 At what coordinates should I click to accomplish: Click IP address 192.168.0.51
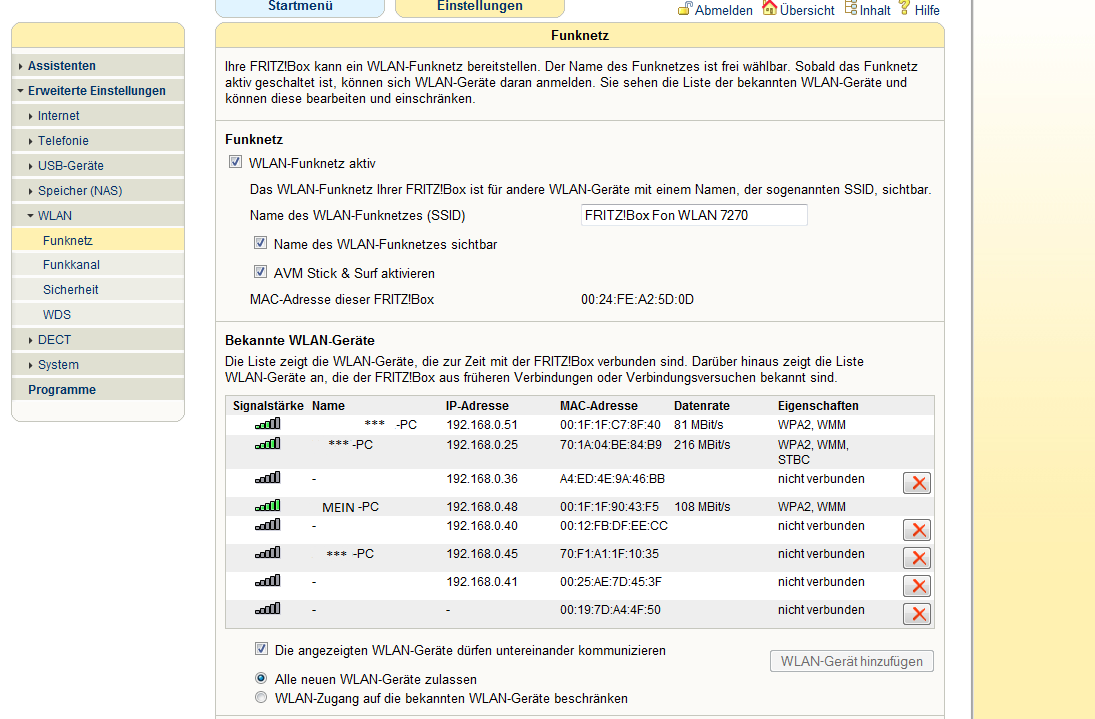[x=482, y=424]
